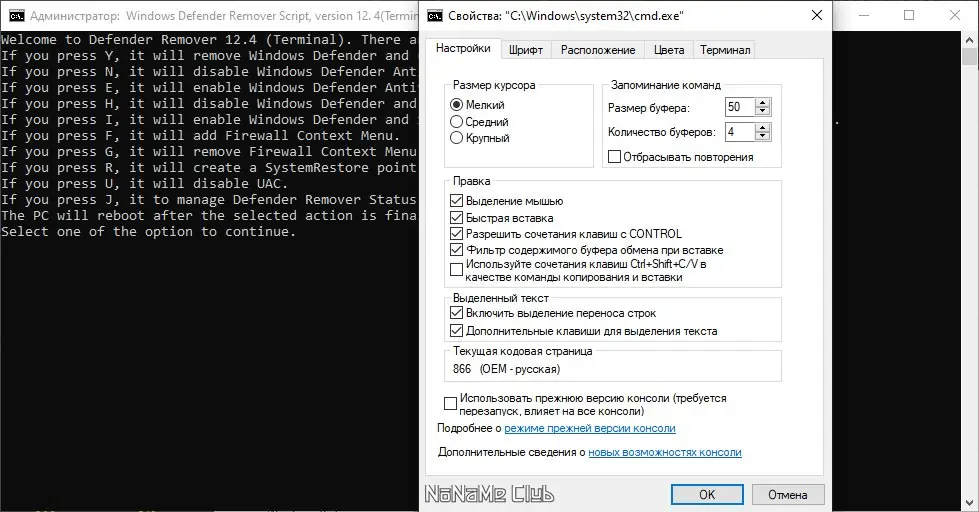Click console line 'add Firewall Context Menu'
Viewport: 979px width, 512px height.
pyautogui.click(x=200, y=135)
